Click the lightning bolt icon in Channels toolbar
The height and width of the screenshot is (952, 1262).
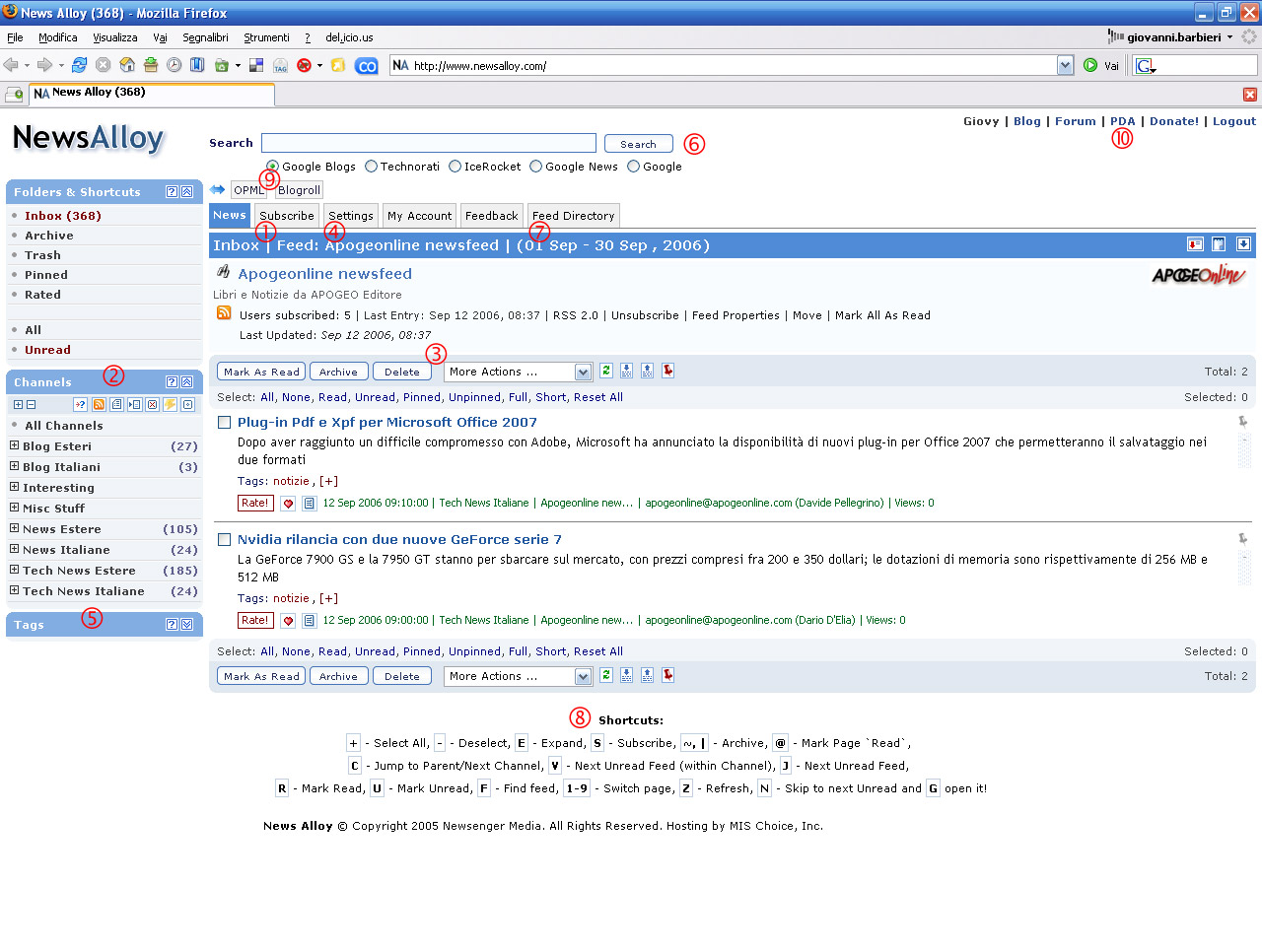(170, 405)
